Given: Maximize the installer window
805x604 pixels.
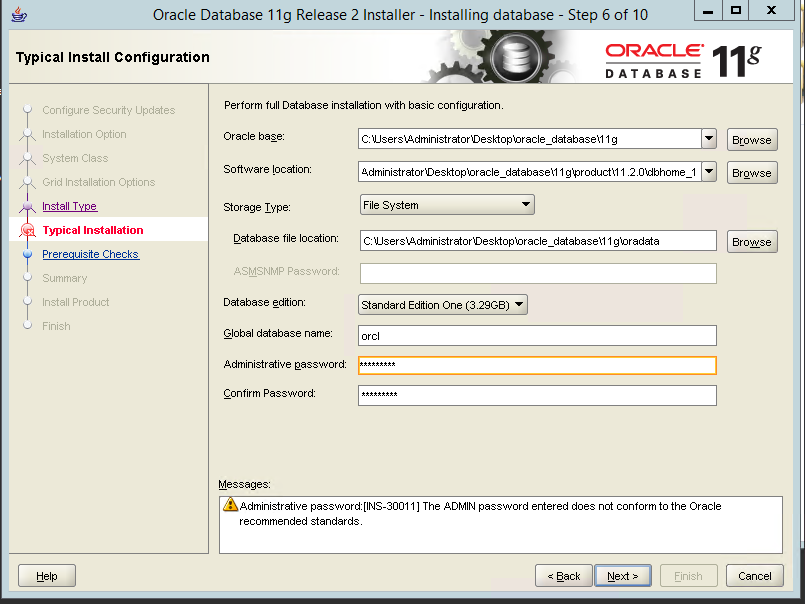Looking at the screenshot, I should click(736, 10).
